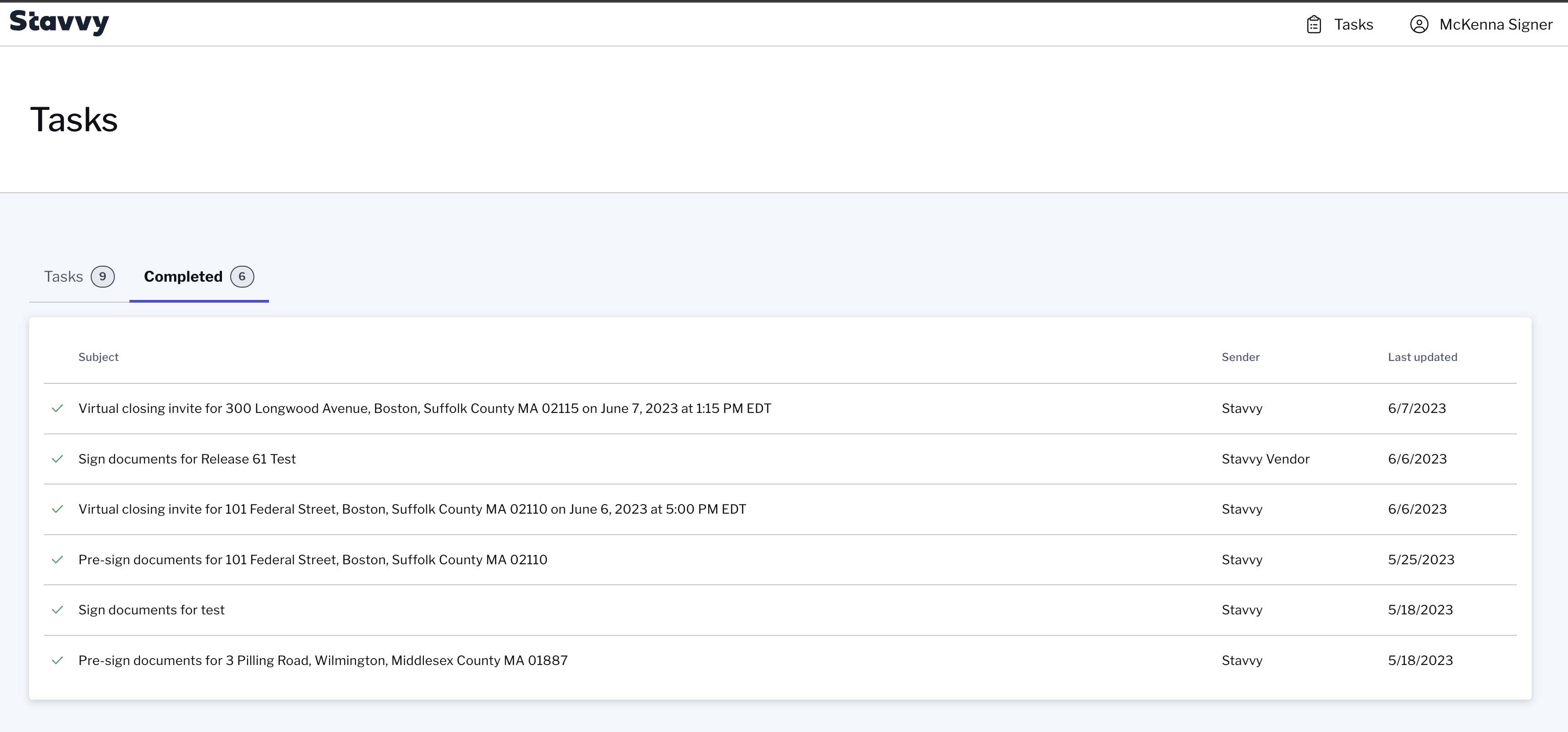Open Pre-sign documents for 101 Federal Street
This screenshot has width=1568, height=732.
coord(313,560)
